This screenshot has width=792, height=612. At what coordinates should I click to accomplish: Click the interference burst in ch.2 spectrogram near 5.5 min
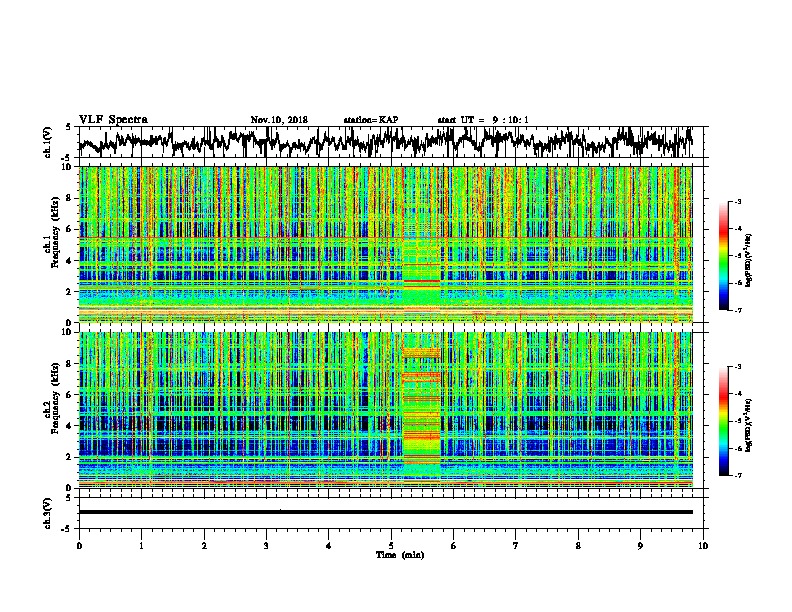click(422, 409)
